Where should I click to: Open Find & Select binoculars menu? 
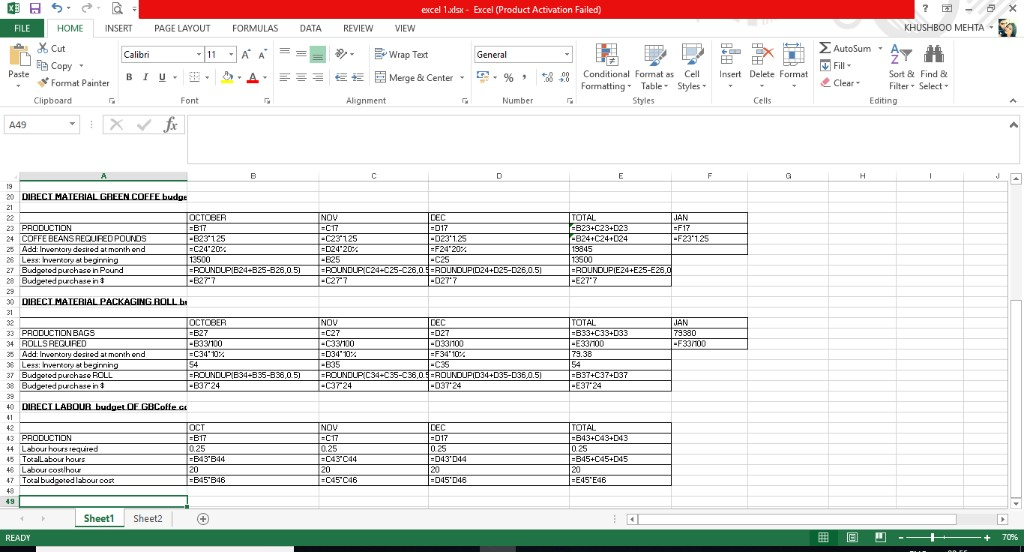[933, 67]
